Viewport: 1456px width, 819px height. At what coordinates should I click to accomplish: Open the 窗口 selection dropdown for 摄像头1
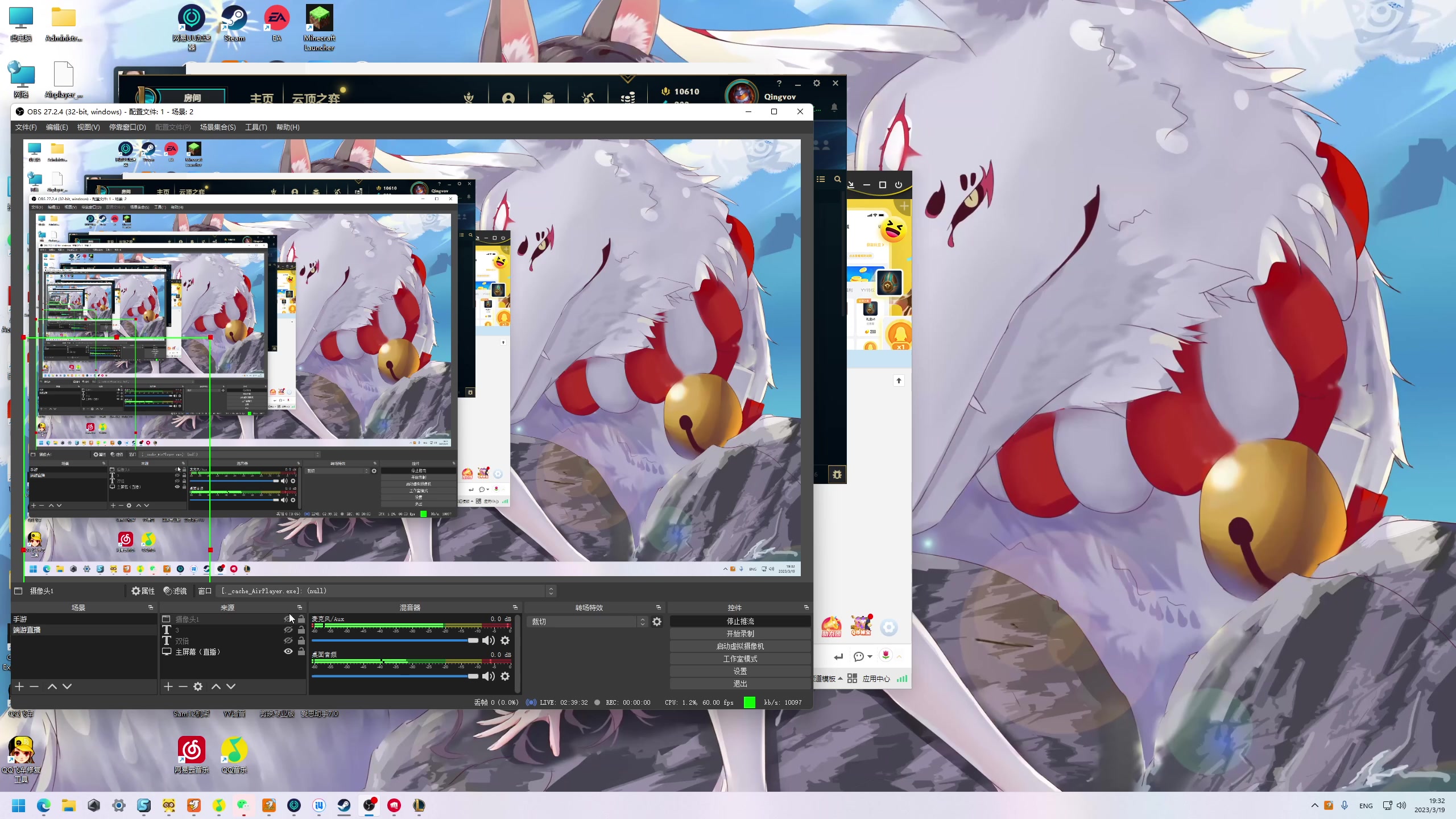tap(387, 591)
